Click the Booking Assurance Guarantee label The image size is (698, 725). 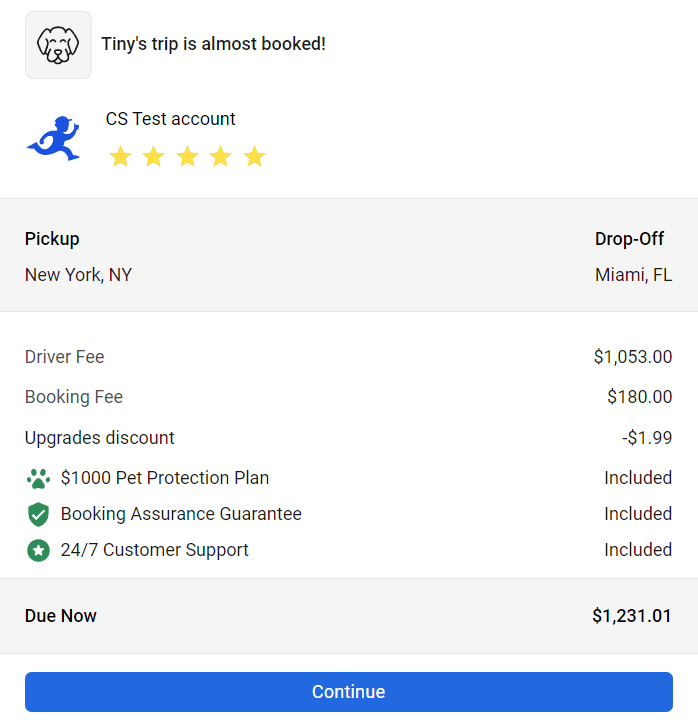coord(181,514)
